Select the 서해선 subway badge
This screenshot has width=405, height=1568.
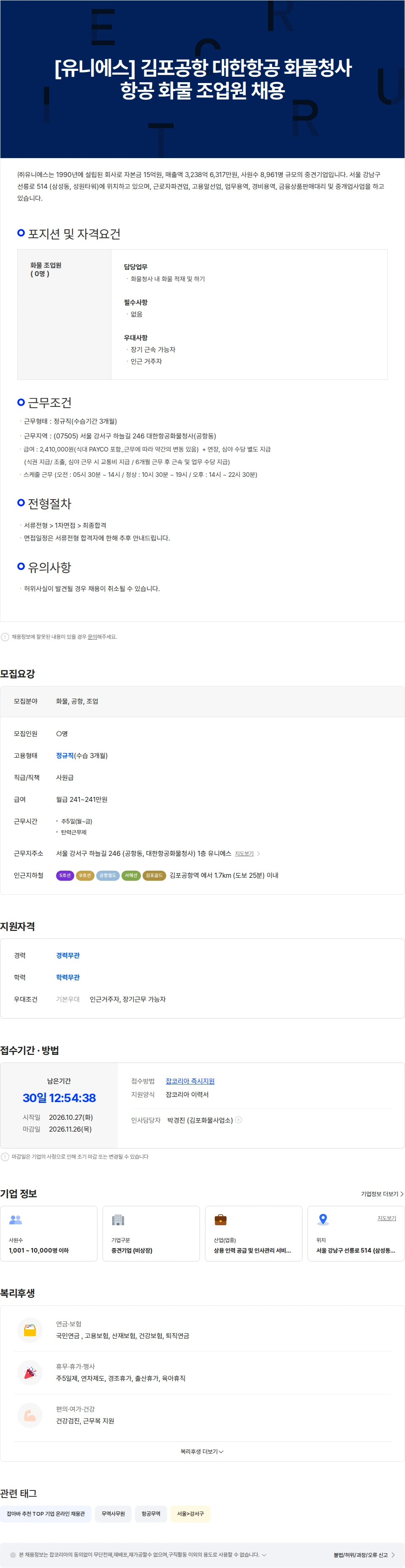pos(131,875)
